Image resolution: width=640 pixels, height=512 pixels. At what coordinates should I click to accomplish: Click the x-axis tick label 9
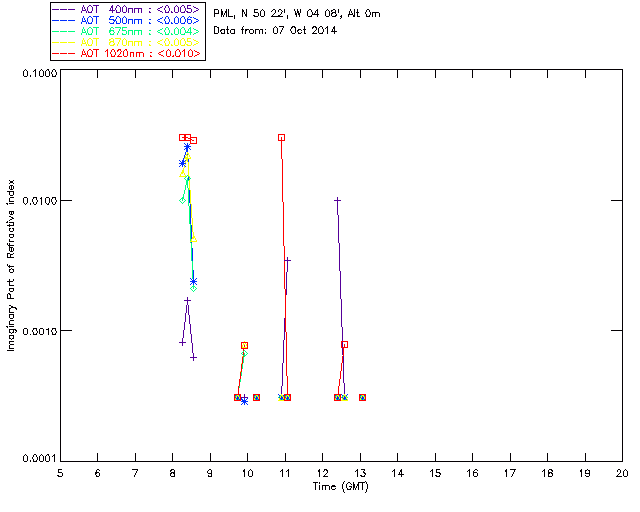[210, 473]
